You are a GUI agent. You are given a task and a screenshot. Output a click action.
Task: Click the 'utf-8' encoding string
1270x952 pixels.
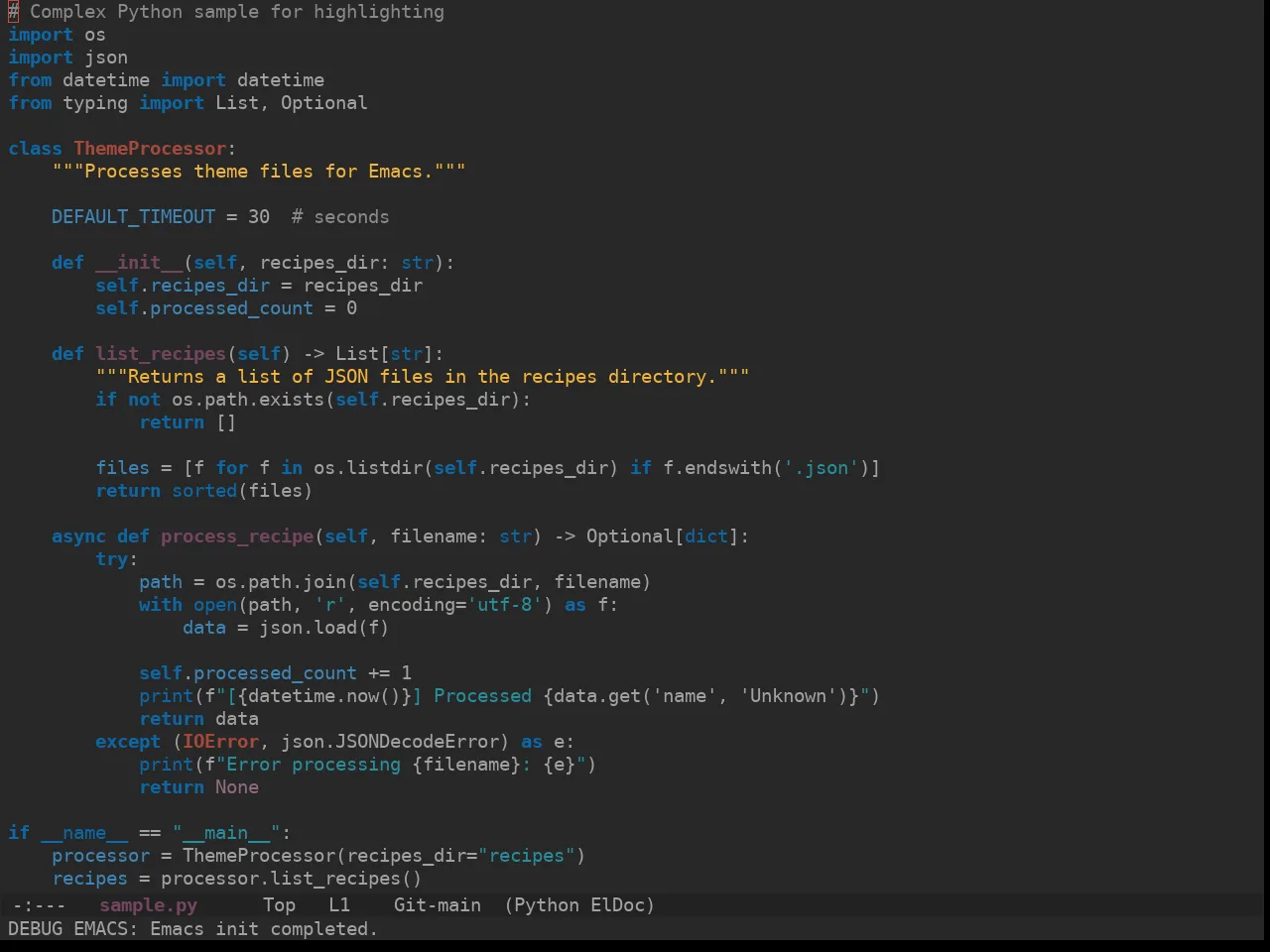[505, 604]
